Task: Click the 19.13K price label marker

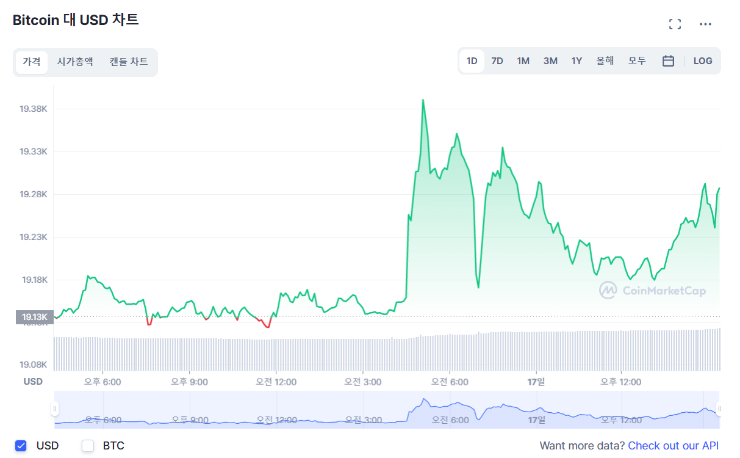Action: coord(33,317)
